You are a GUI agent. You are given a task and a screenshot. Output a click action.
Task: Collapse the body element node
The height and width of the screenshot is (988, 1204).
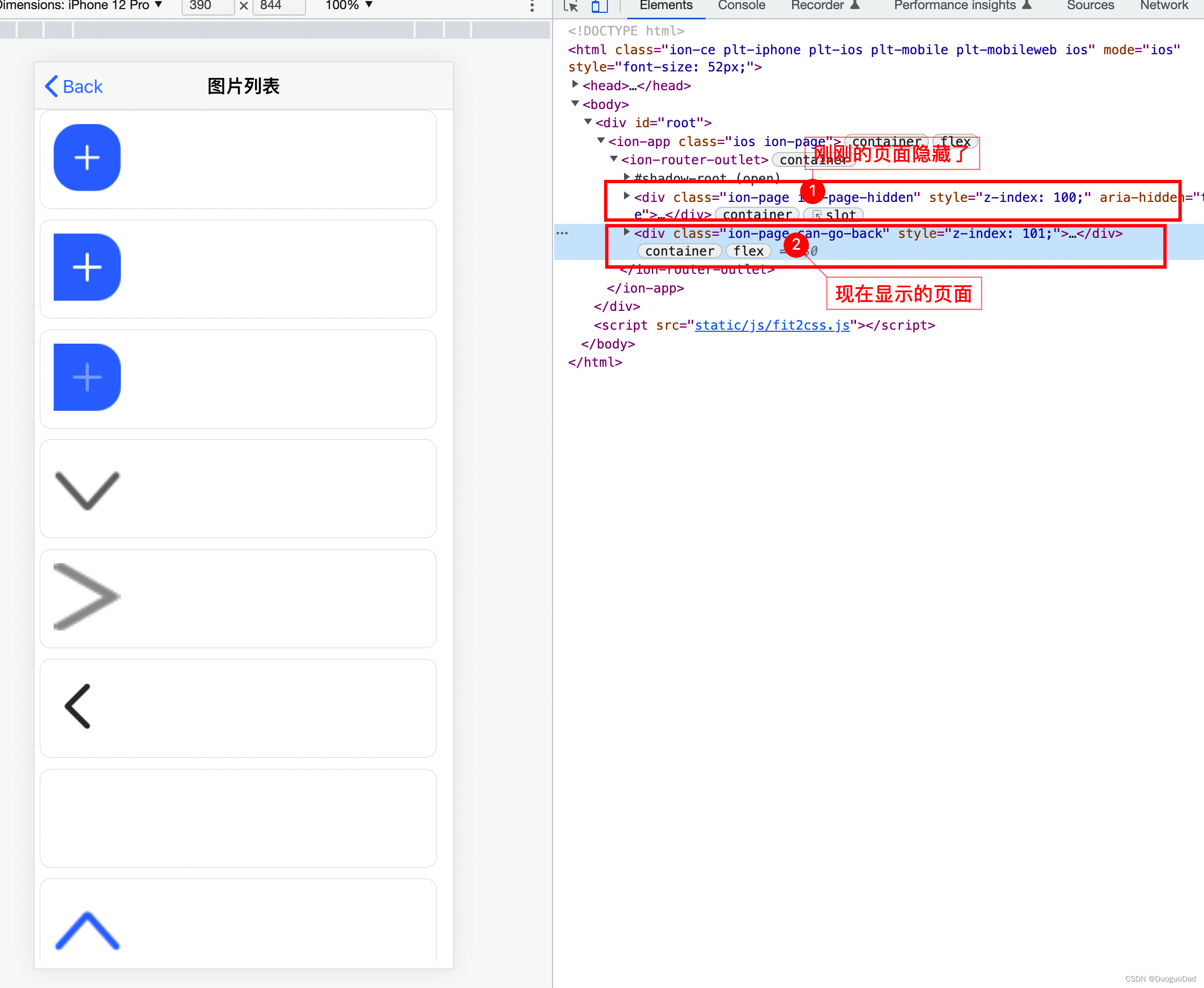click(575, 104)
